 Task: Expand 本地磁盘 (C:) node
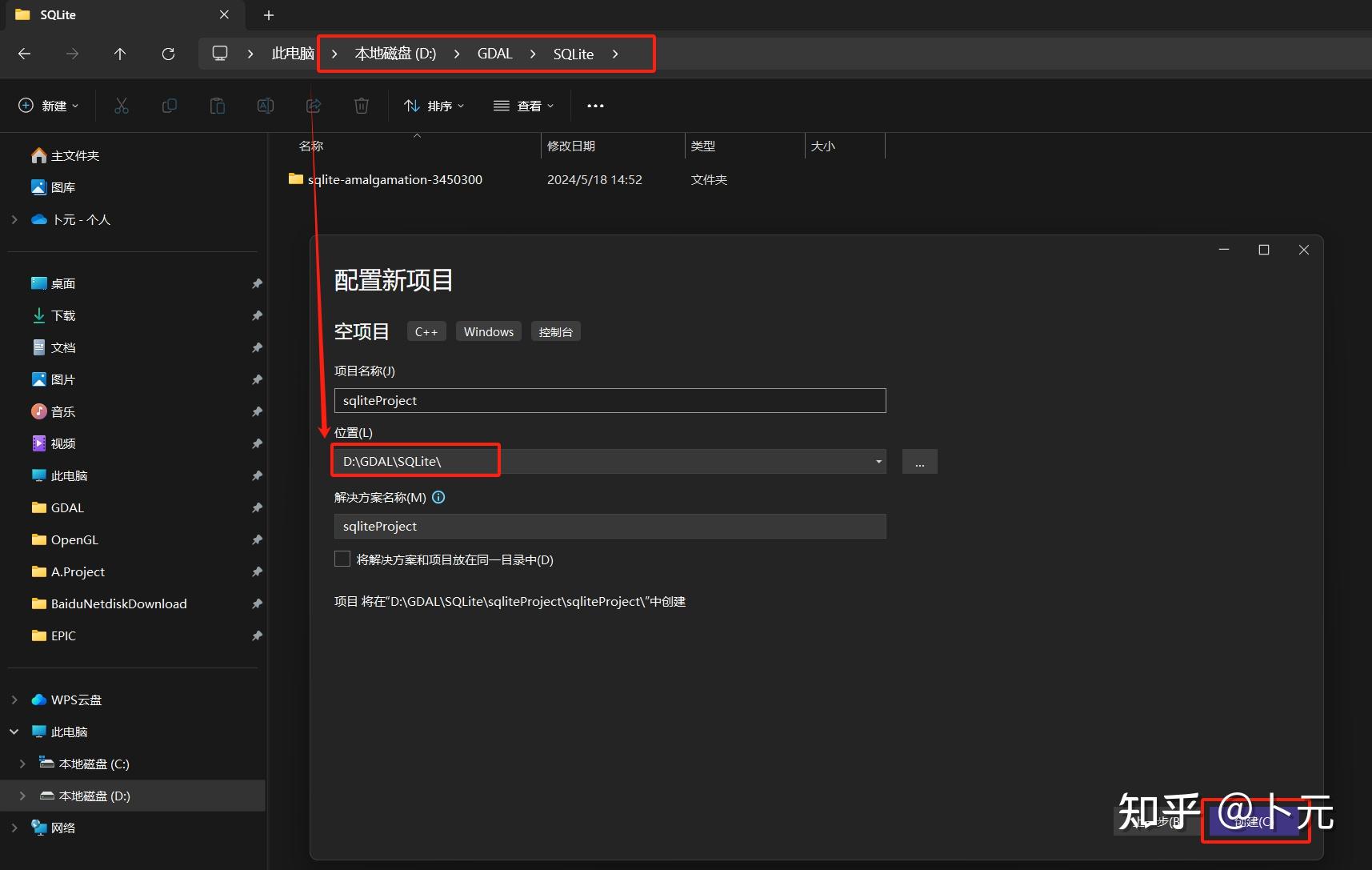click(22, 764)
